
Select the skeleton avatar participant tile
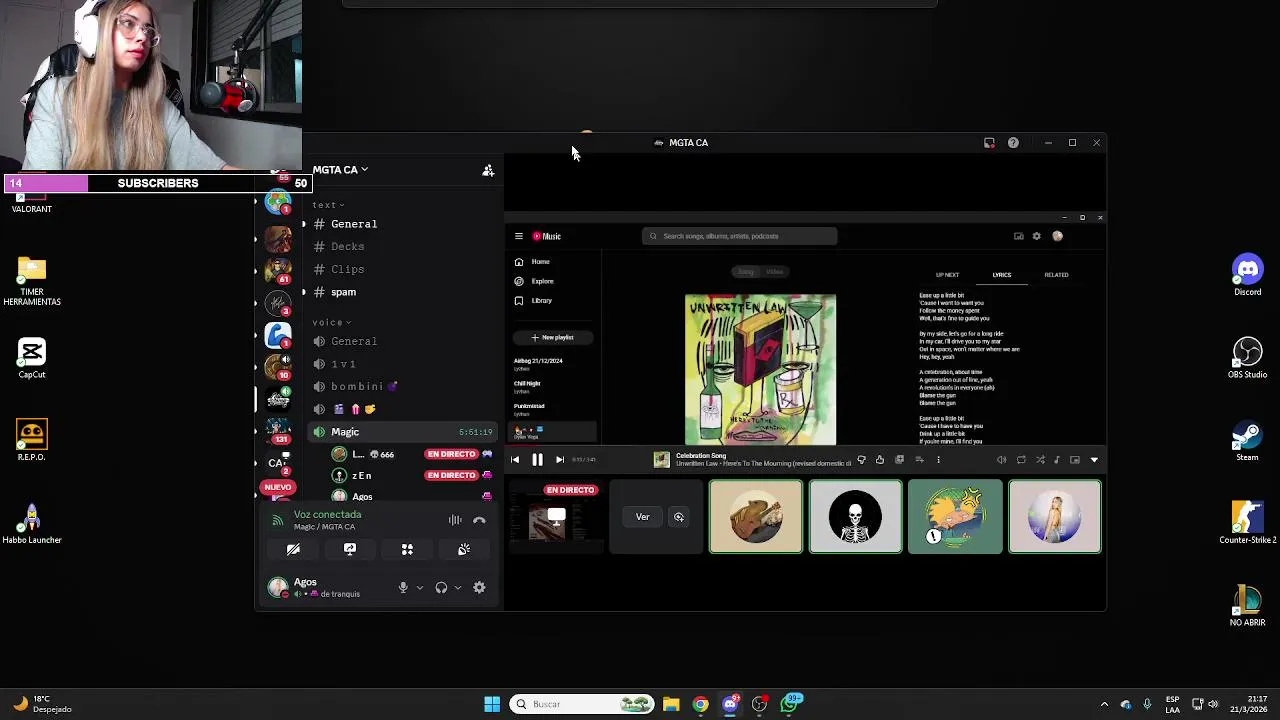coord(855,517)
